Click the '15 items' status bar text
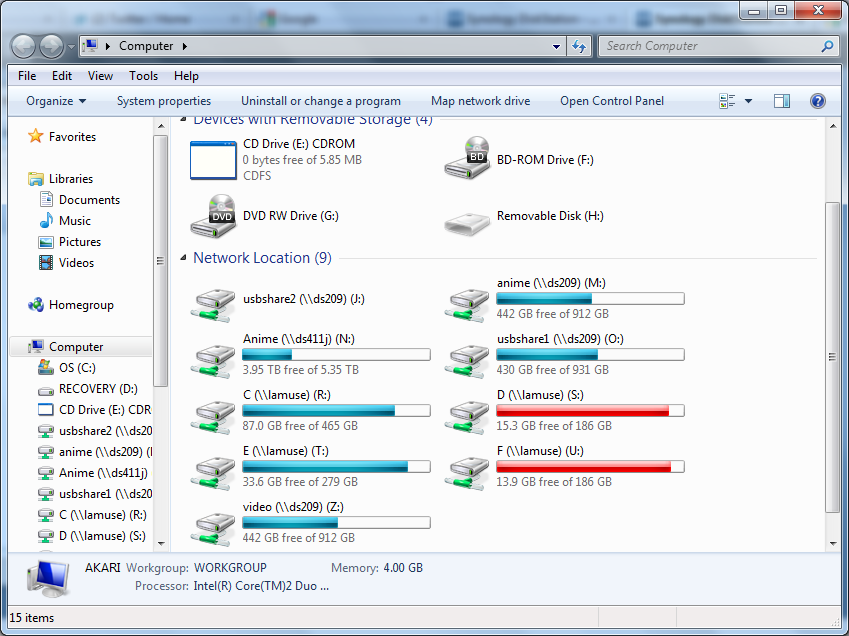The height and width of the screenshot is (636, 849). (32, 618)
